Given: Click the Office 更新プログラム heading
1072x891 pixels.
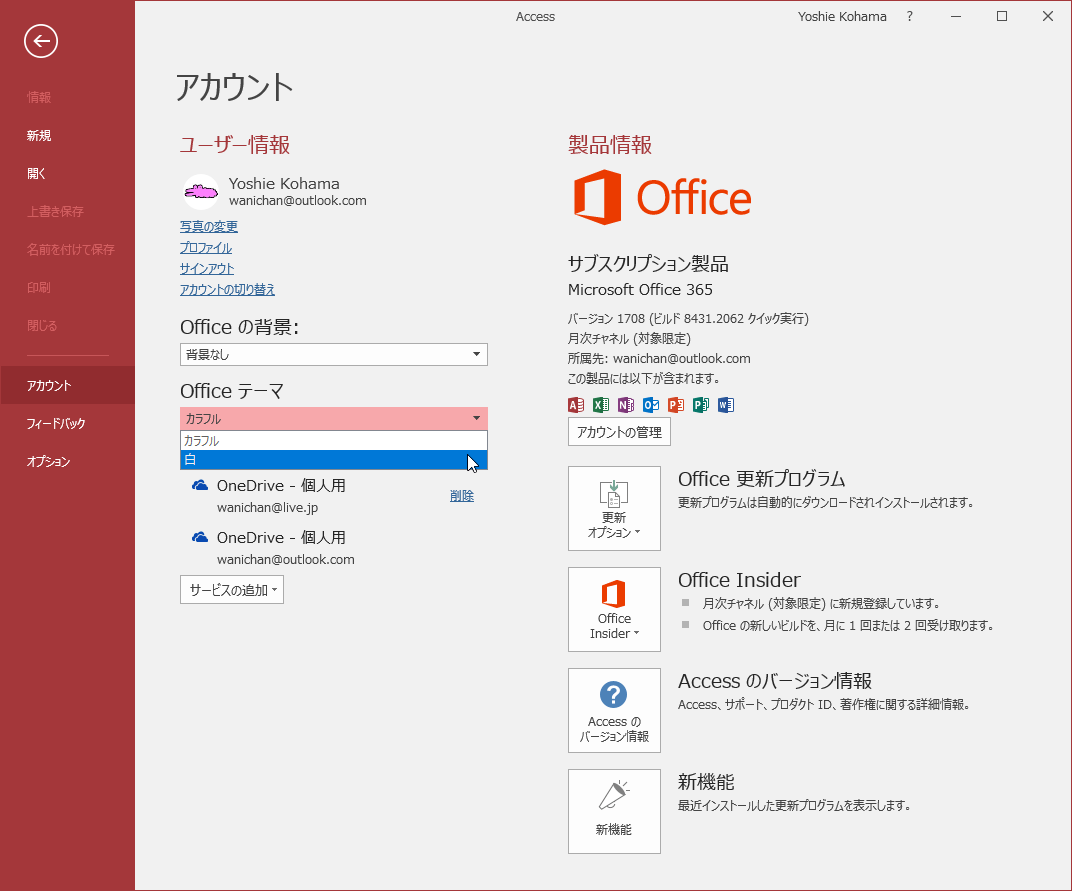Looking at the screenshot, I should (761, 478).
